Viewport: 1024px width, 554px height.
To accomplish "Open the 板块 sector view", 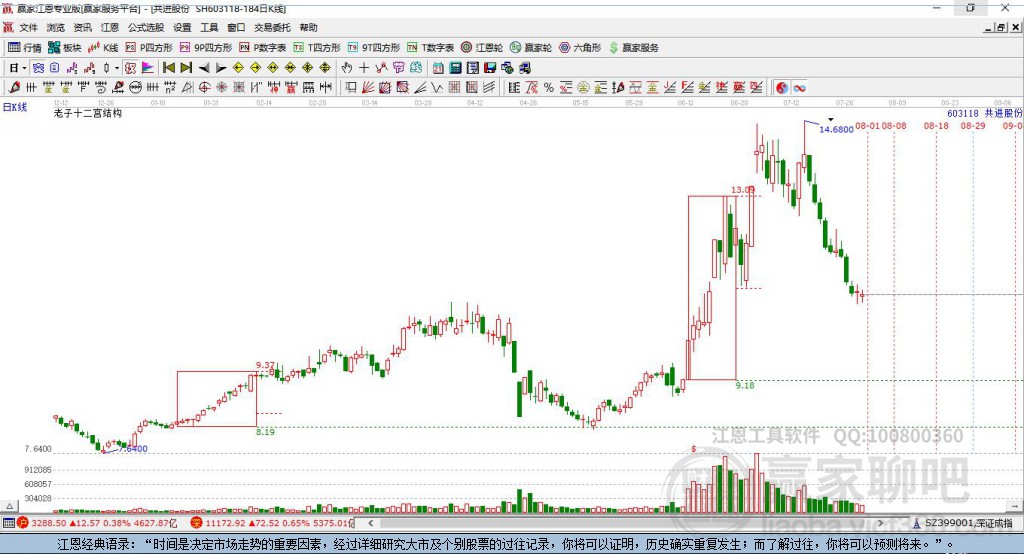I will coord(64,48).
